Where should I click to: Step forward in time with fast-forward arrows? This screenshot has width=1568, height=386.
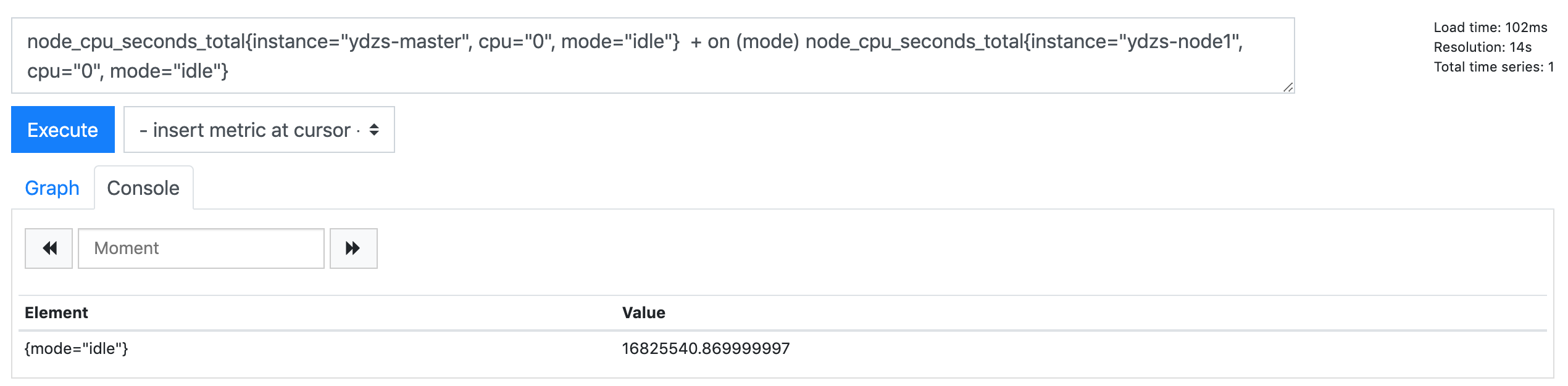click(x=353, y=248)
